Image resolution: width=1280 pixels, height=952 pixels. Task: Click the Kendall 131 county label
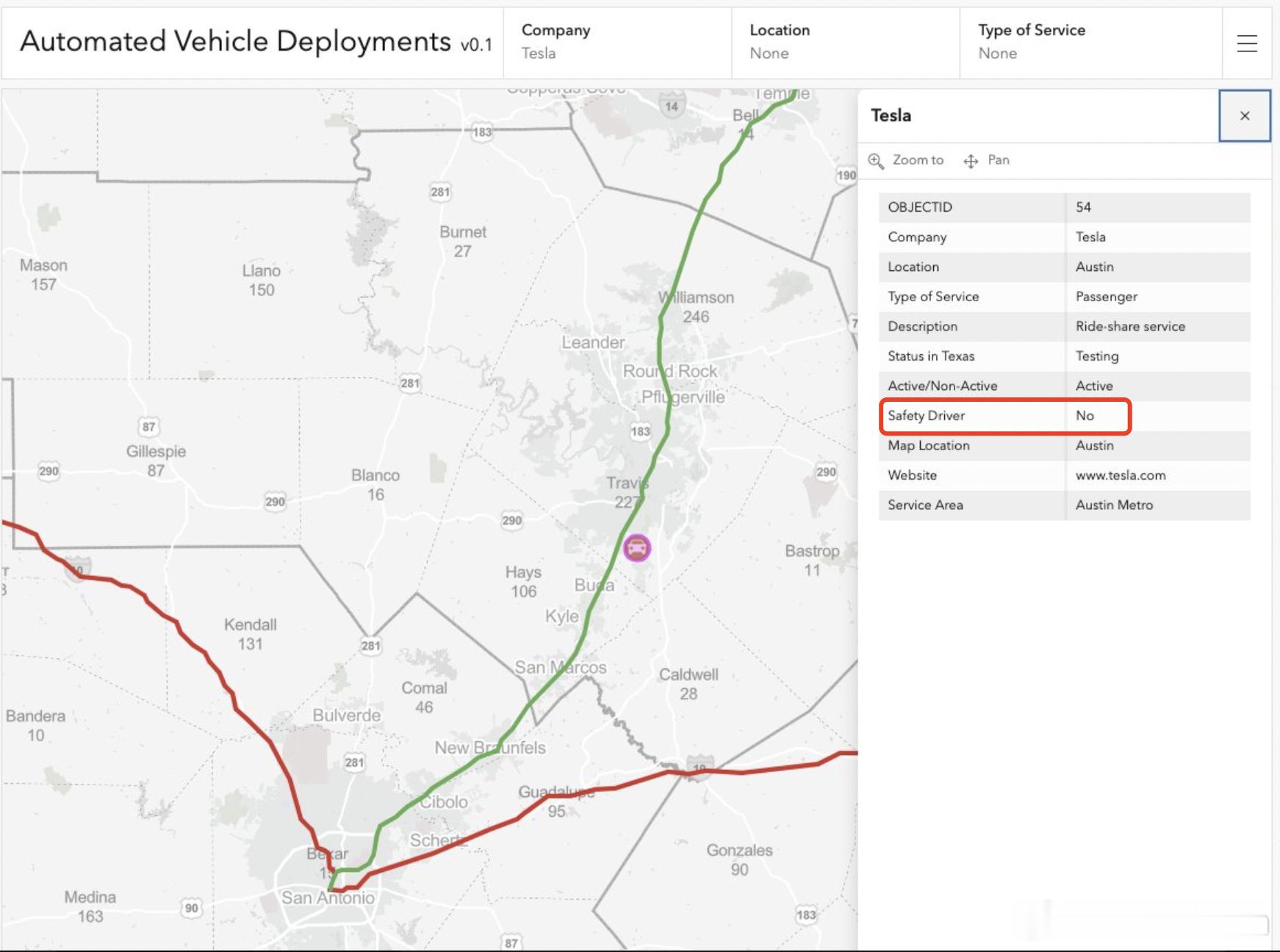250,634
